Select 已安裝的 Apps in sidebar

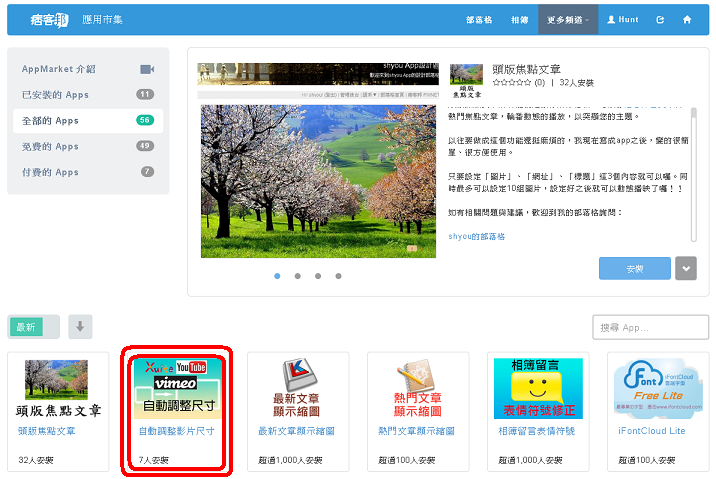pos(88,95)
